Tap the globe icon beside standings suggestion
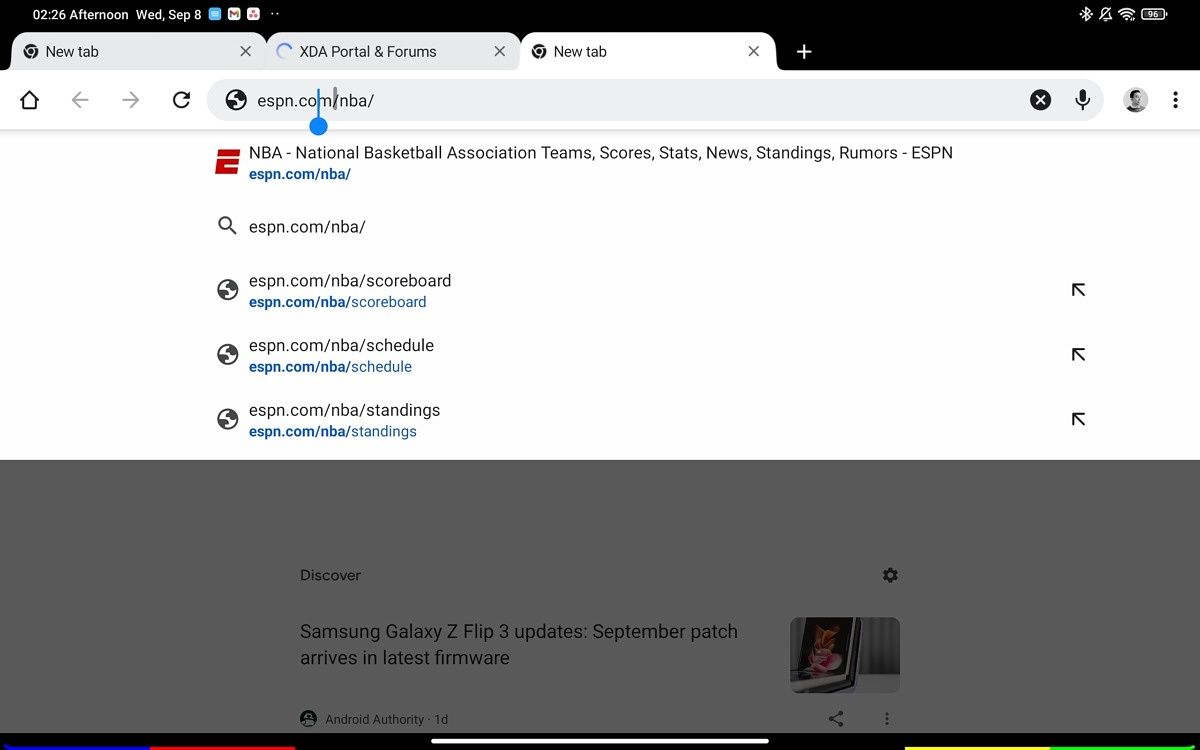This screenshot has height=750, width=1200. tap(228, 420)
